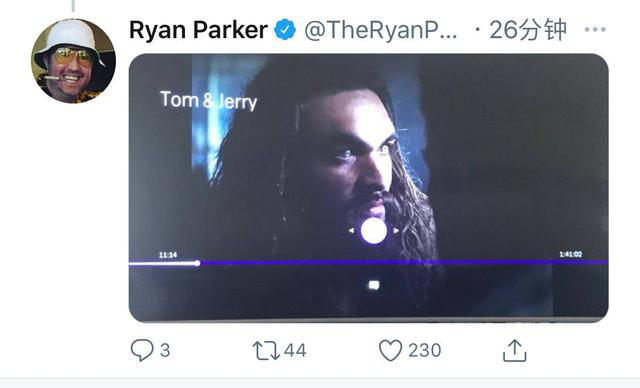Click the 11:14 elapsed time label

click(168, 255)
